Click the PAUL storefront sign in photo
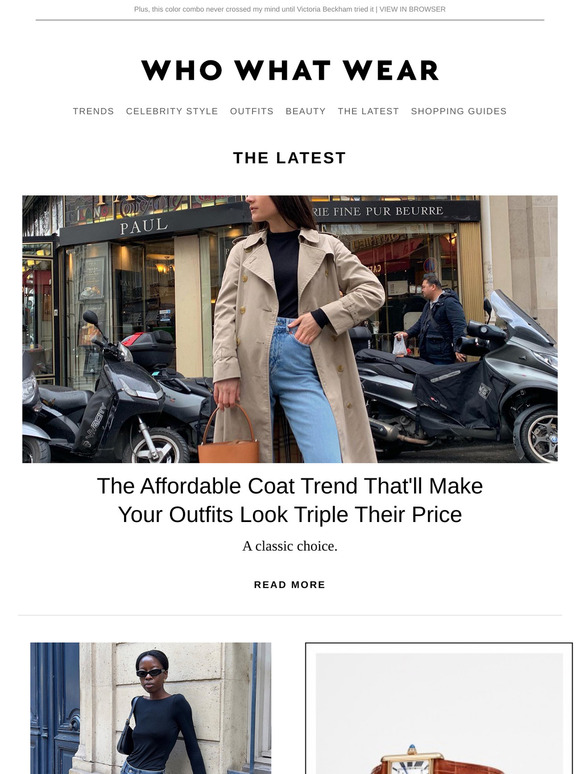Screen dimensions: 580x774 (144, 226)
